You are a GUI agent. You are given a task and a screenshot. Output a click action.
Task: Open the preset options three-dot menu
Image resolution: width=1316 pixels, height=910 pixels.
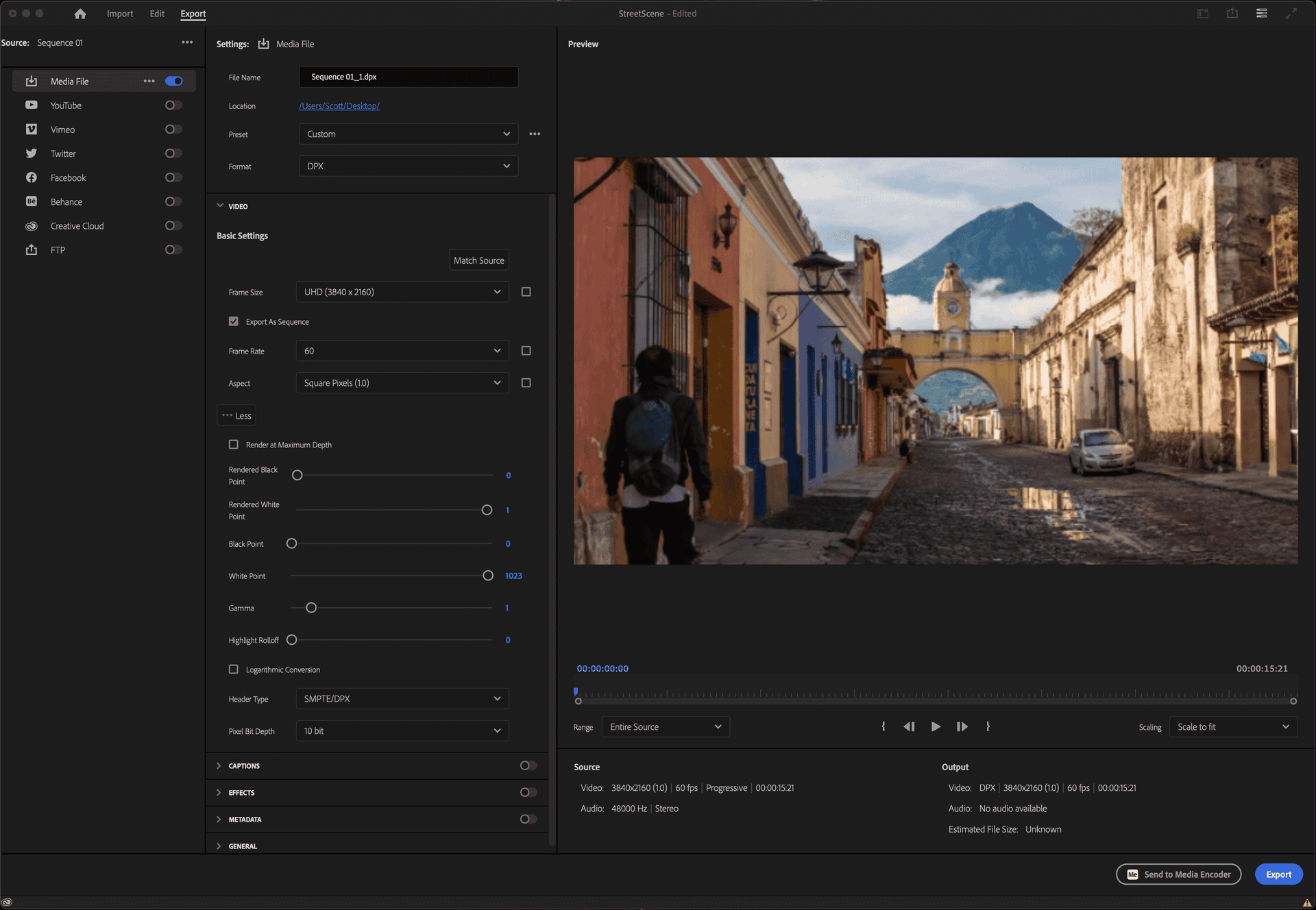(535, 134)
